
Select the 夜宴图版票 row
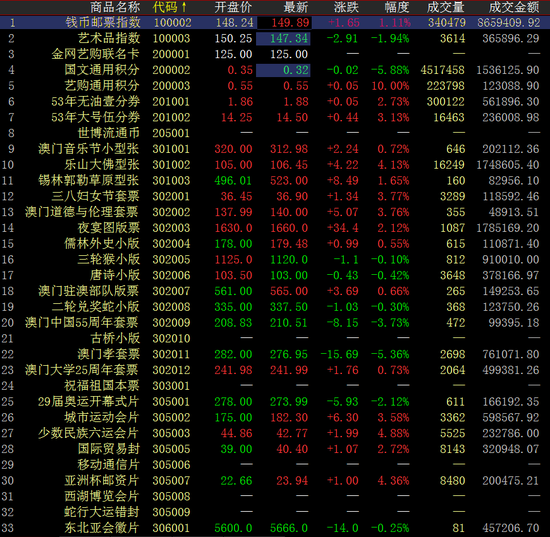tap(275, 228)
